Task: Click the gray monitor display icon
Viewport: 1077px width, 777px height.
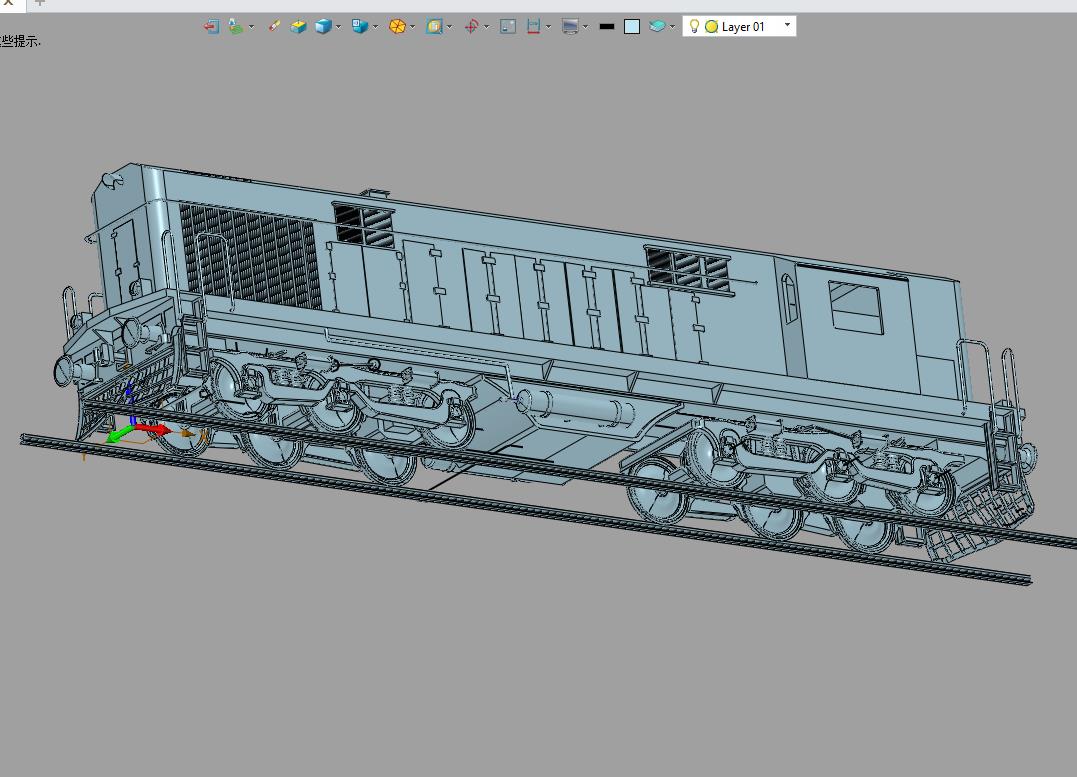Action: (570, 27)
